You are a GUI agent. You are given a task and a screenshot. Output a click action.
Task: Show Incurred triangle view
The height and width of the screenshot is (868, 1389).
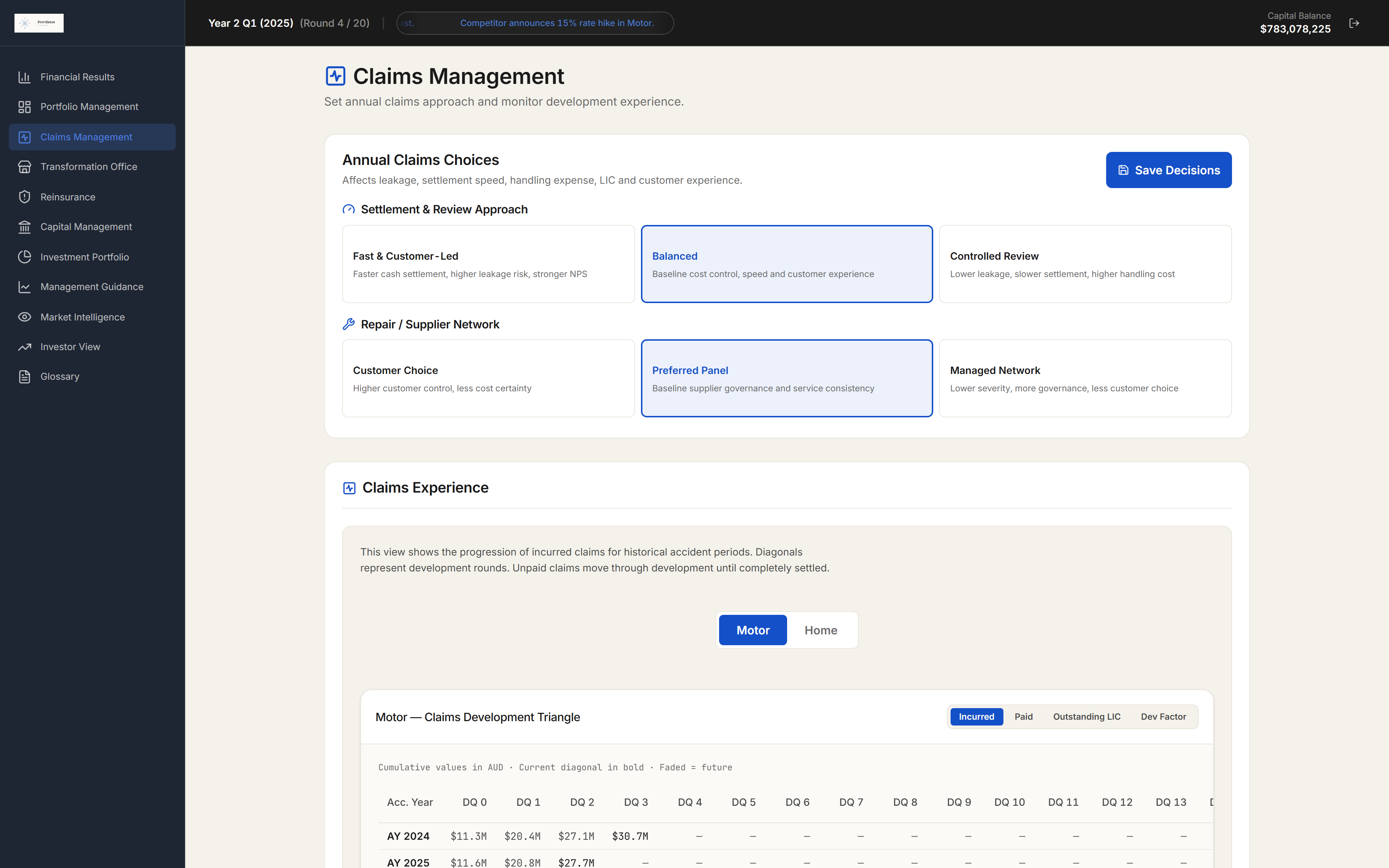[x=976, y=716]
